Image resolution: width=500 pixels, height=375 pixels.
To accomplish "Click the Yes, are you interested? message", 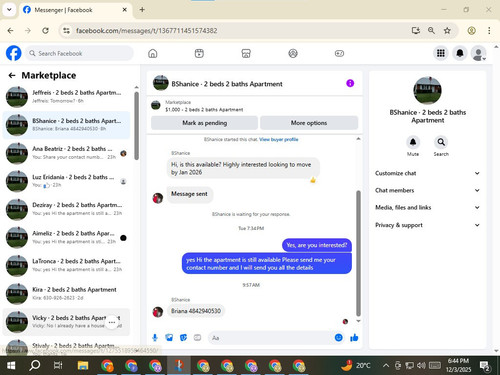I will pos(317,245).
